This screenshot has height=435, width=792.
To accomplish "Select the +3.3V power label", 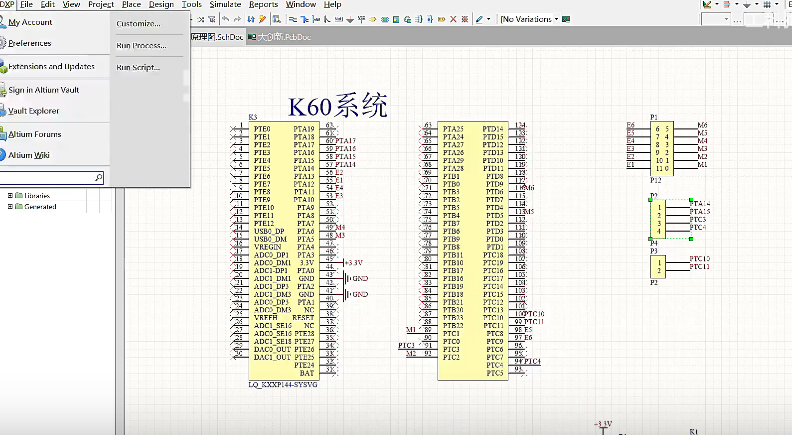I will coord(354,263).
